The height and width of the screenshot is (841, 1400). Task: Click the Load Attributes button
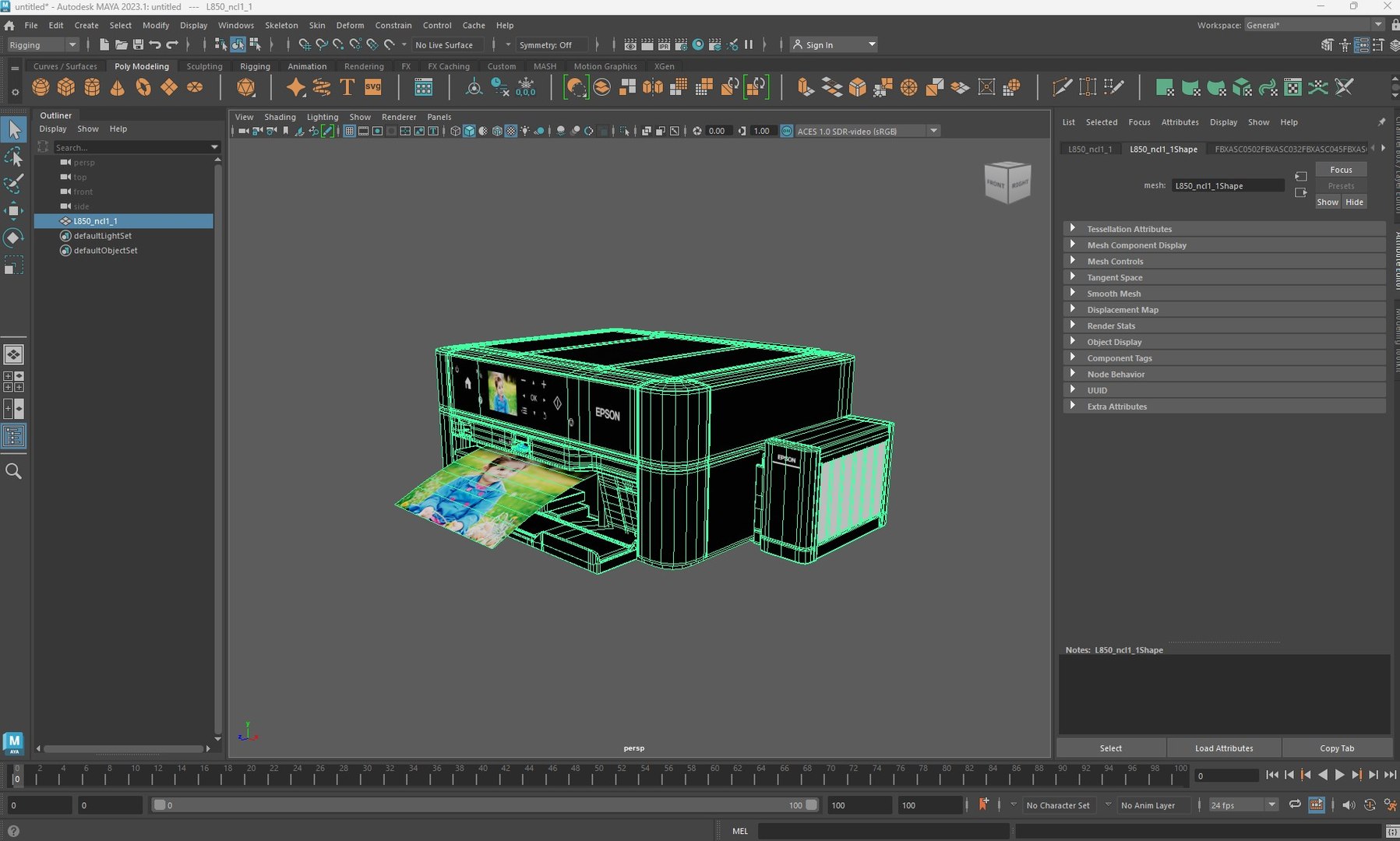click(x=1223, y=748)
